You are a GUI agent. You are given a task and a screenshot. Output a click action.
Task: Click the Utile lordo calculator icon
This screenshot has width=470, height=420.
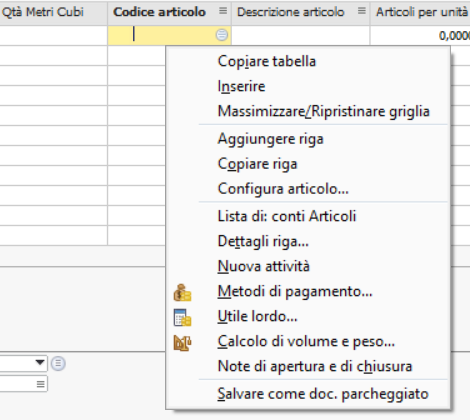182,317
